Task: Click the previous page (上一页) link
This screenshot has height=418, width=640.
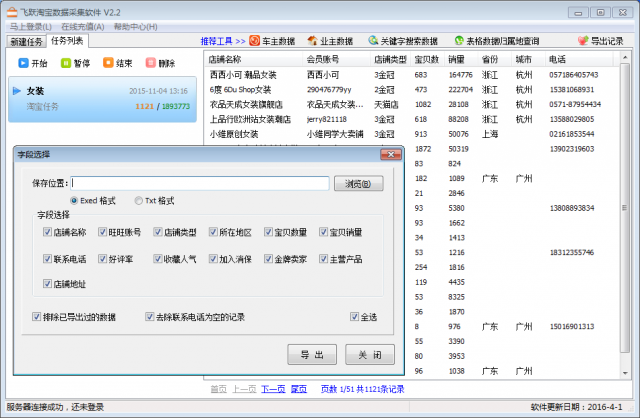Action: (x=244, y=389)
